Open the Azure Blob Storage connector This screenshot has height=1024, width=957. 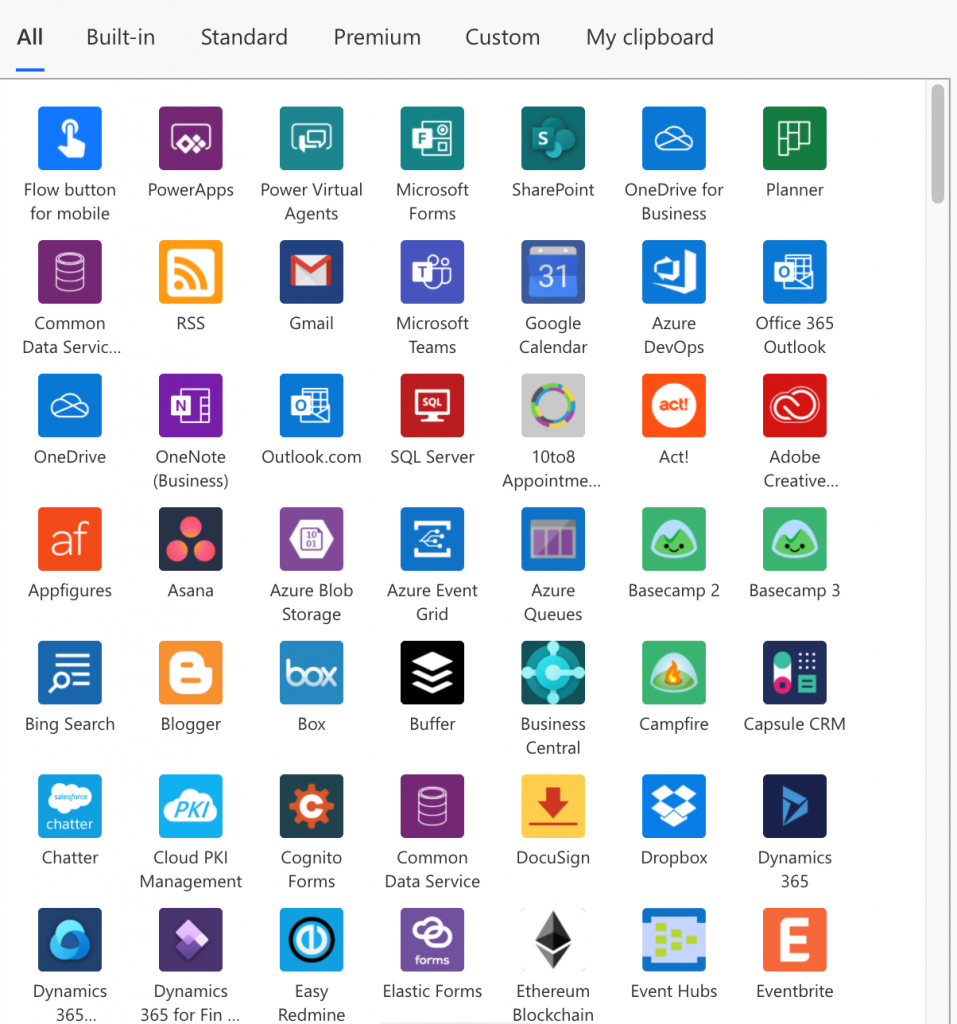click(311, 538)
